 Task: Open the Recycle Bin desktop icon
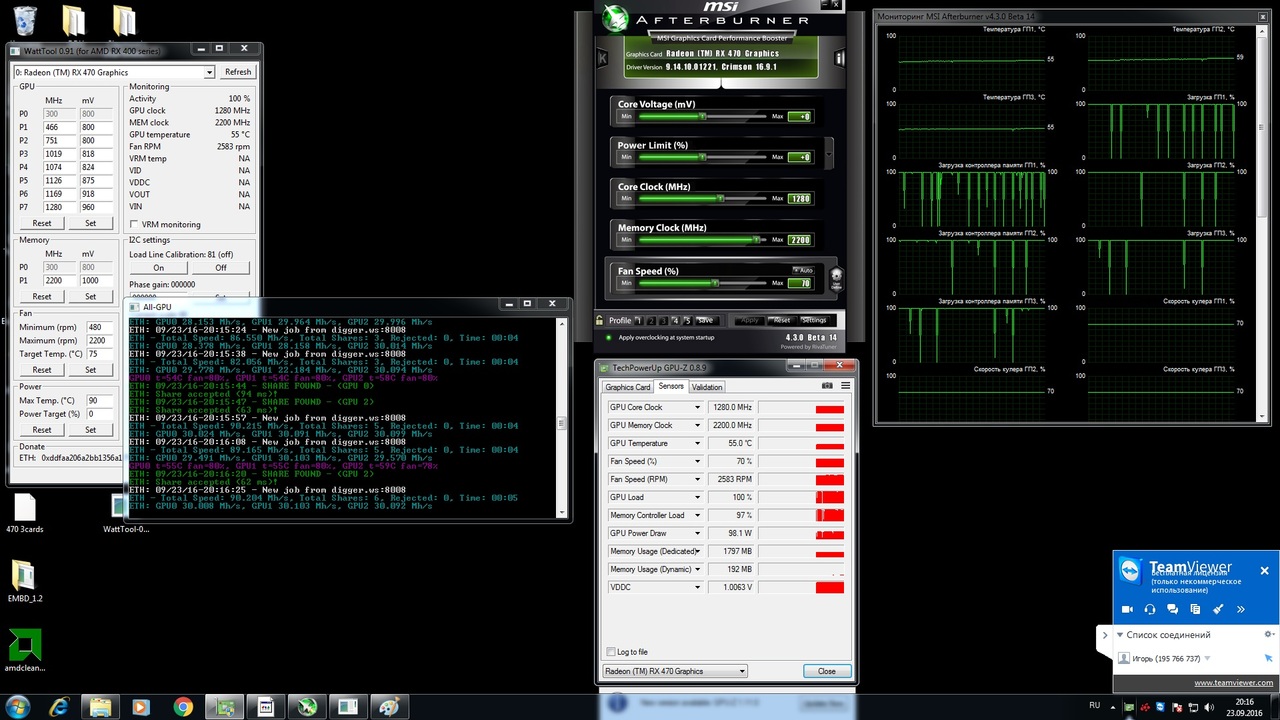(27, 20)
